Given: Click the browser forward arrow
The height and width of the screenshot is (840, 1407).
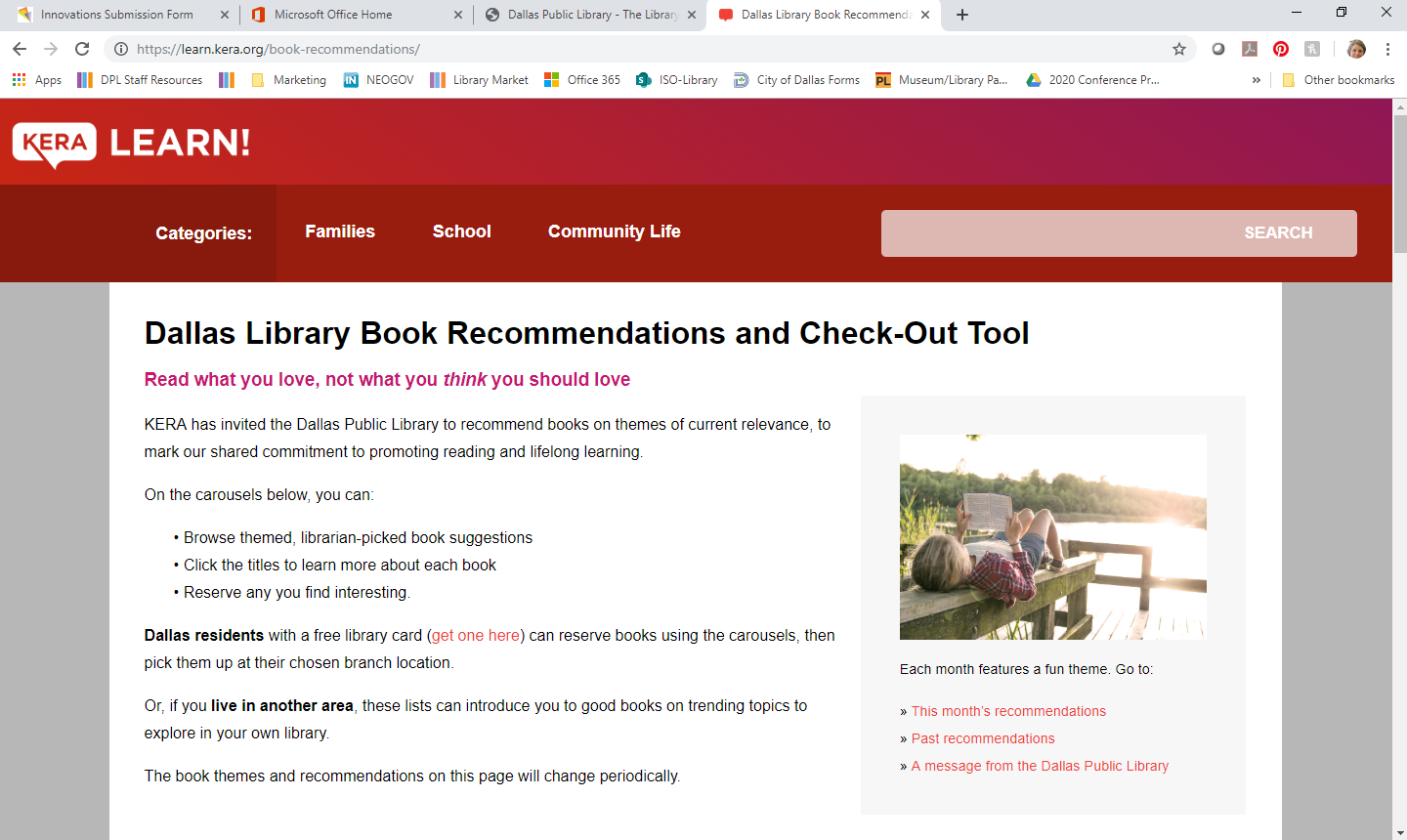Looking at the screenshot, I should (x=51, y=49).
